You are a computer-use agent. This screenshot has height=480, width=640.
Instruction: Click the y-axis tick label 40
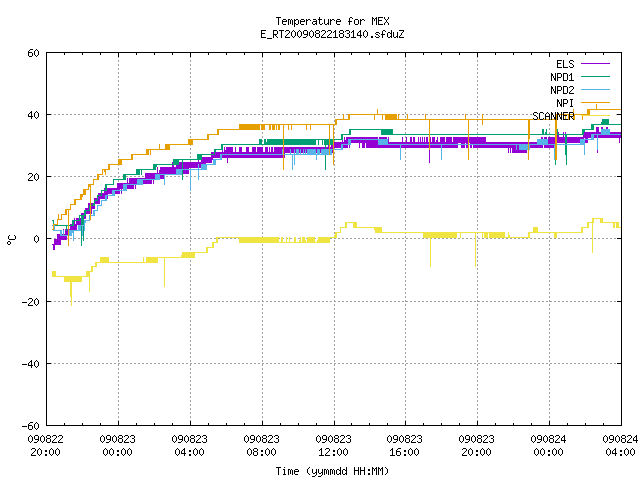pos(33,115)
